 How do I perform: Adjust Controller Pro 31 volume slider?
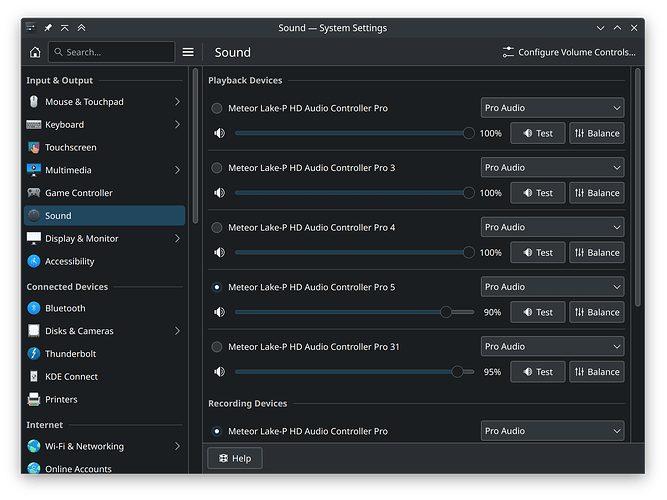pyautogui.click(x=354, y=372)
